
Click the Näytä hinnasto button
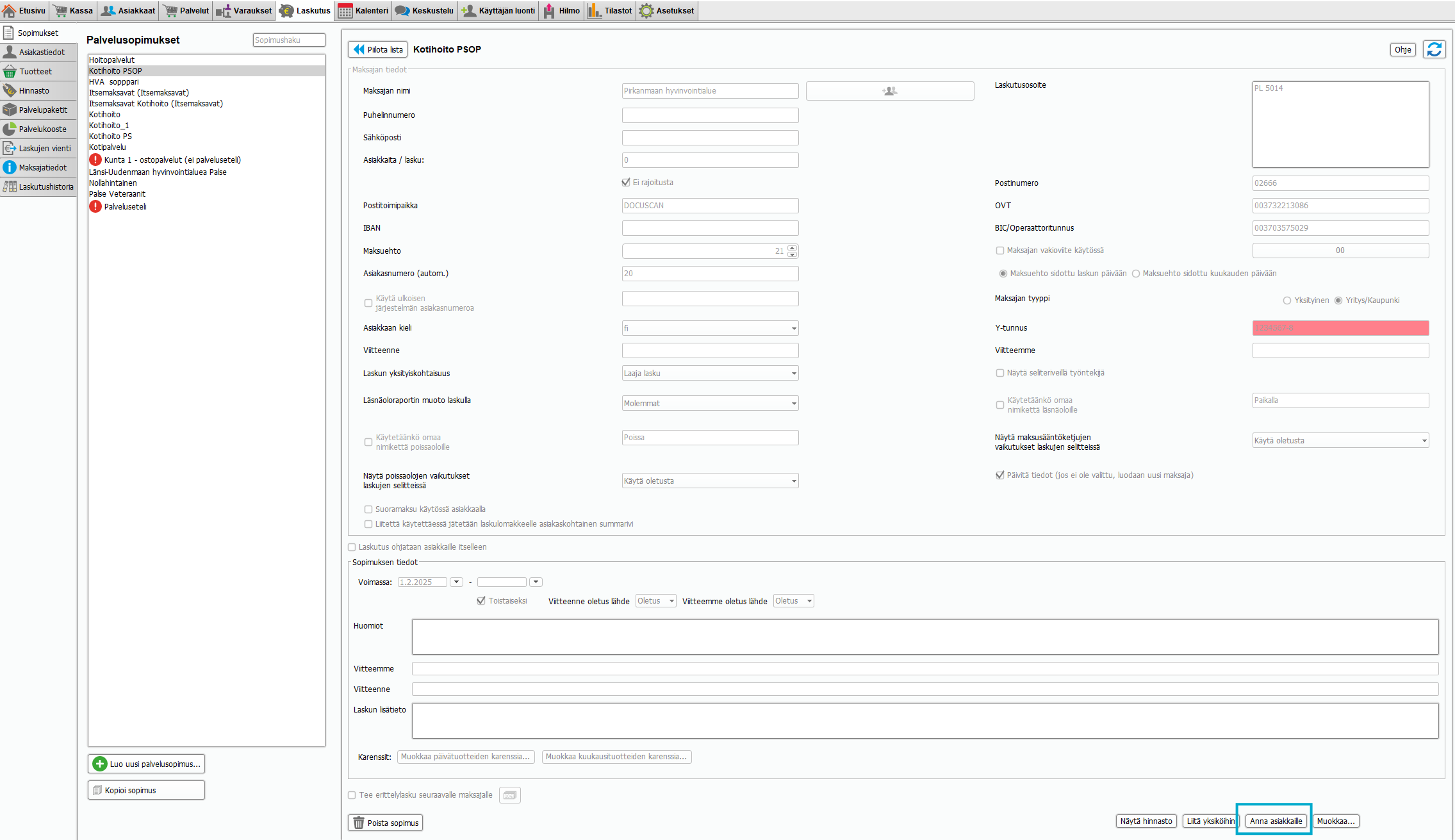click(1146, 821)
